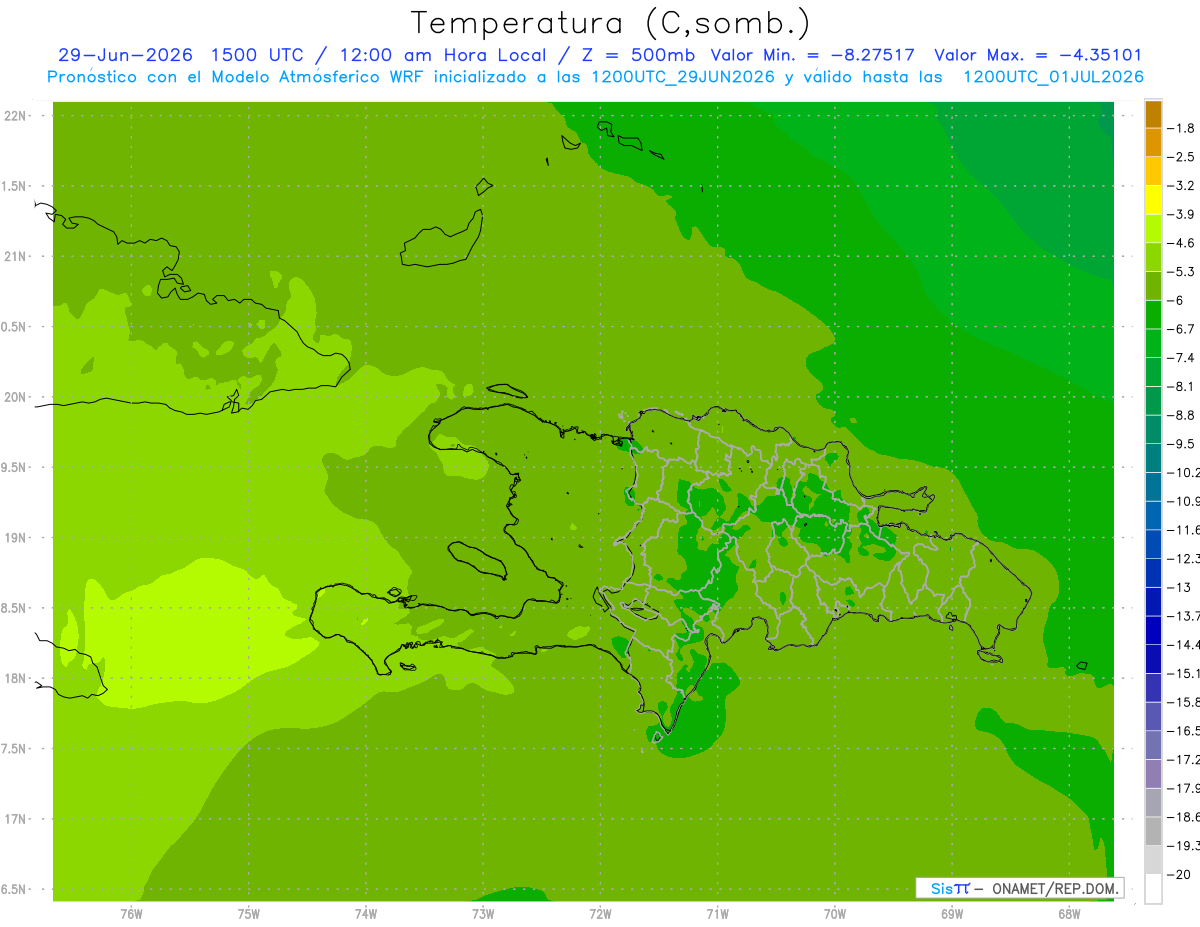Viewport: 1200px width, 927px height.
Task: Click the teal swatch between -9.5 and -10.2
Action: pos(1153,458)
